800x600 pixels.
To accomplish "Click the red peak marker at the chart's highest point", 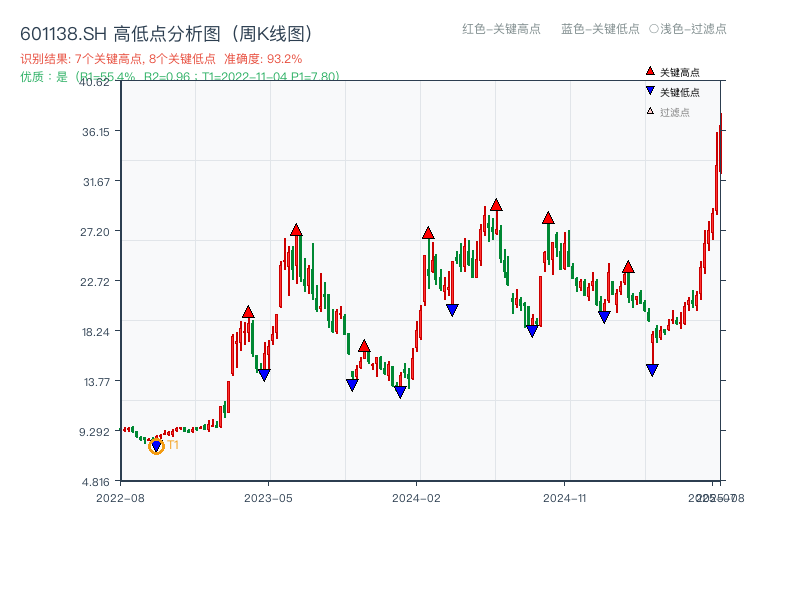I will pyautogui.click(x=496, y=204).
